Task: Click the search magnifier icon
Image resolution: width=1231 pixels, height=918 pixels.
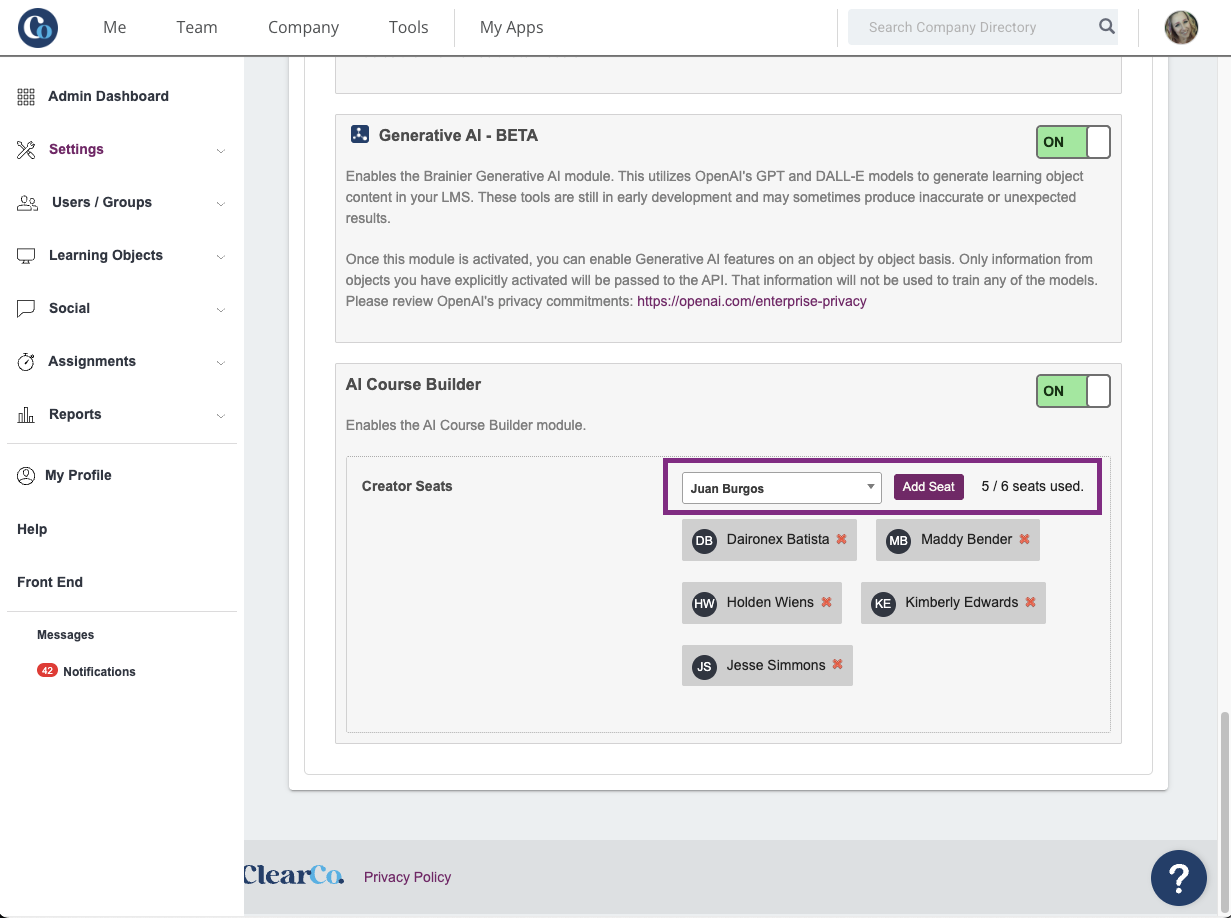Action: [1107, 27]
